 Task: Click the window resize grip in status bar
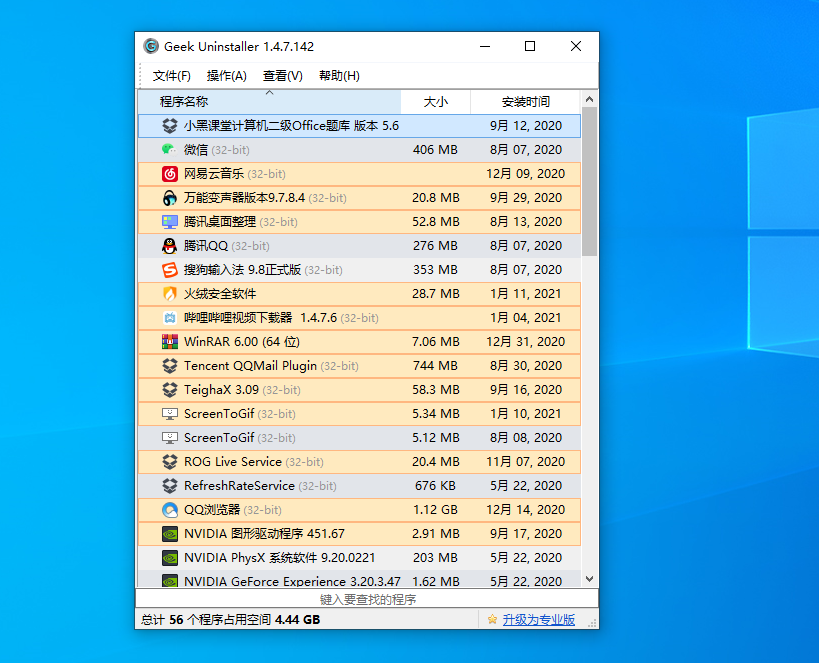pos(592,623)
